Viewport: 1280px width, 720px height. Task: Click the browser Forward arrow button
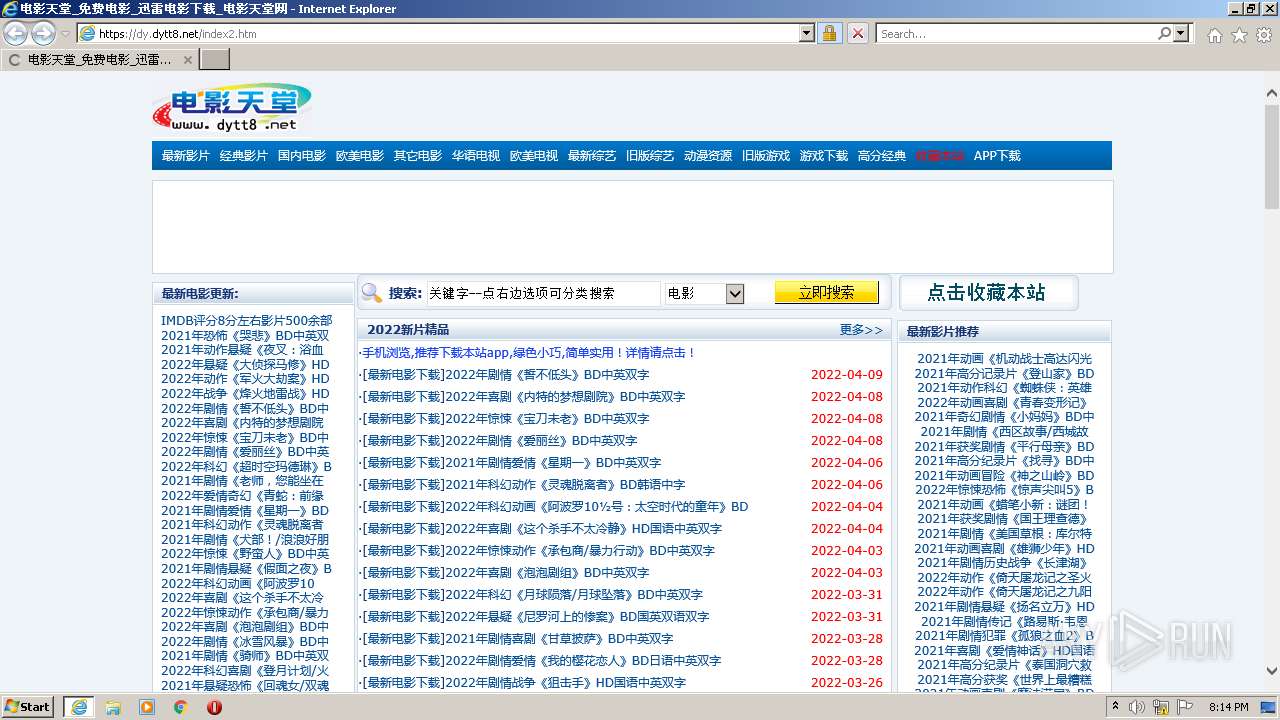pyautogui.click(x=43, y=34)
